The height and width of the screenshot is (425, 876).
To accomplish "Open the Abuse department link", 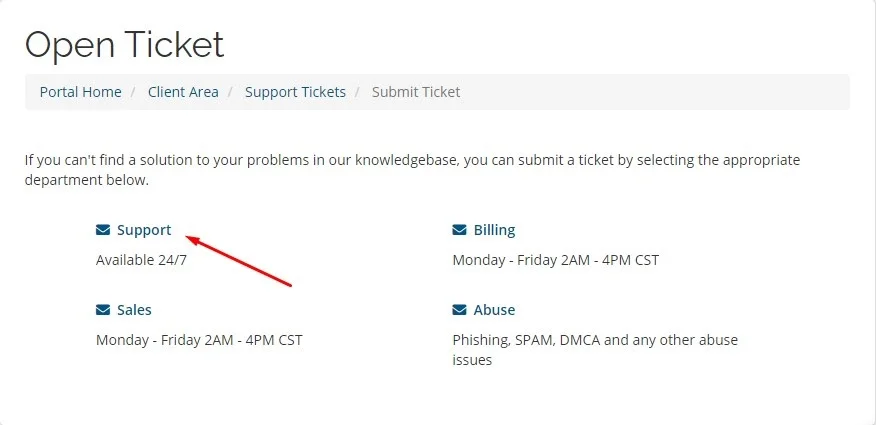I will click(x=494, y=310).
